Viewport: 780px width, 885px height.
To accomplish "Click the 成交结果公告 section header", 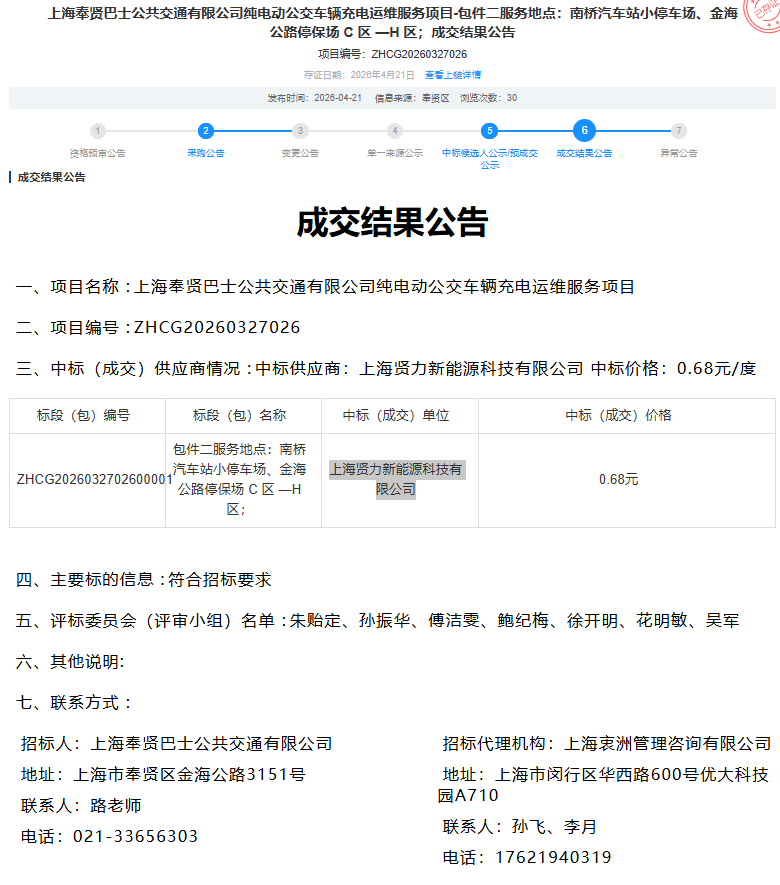I will click(x=52, y=177).
